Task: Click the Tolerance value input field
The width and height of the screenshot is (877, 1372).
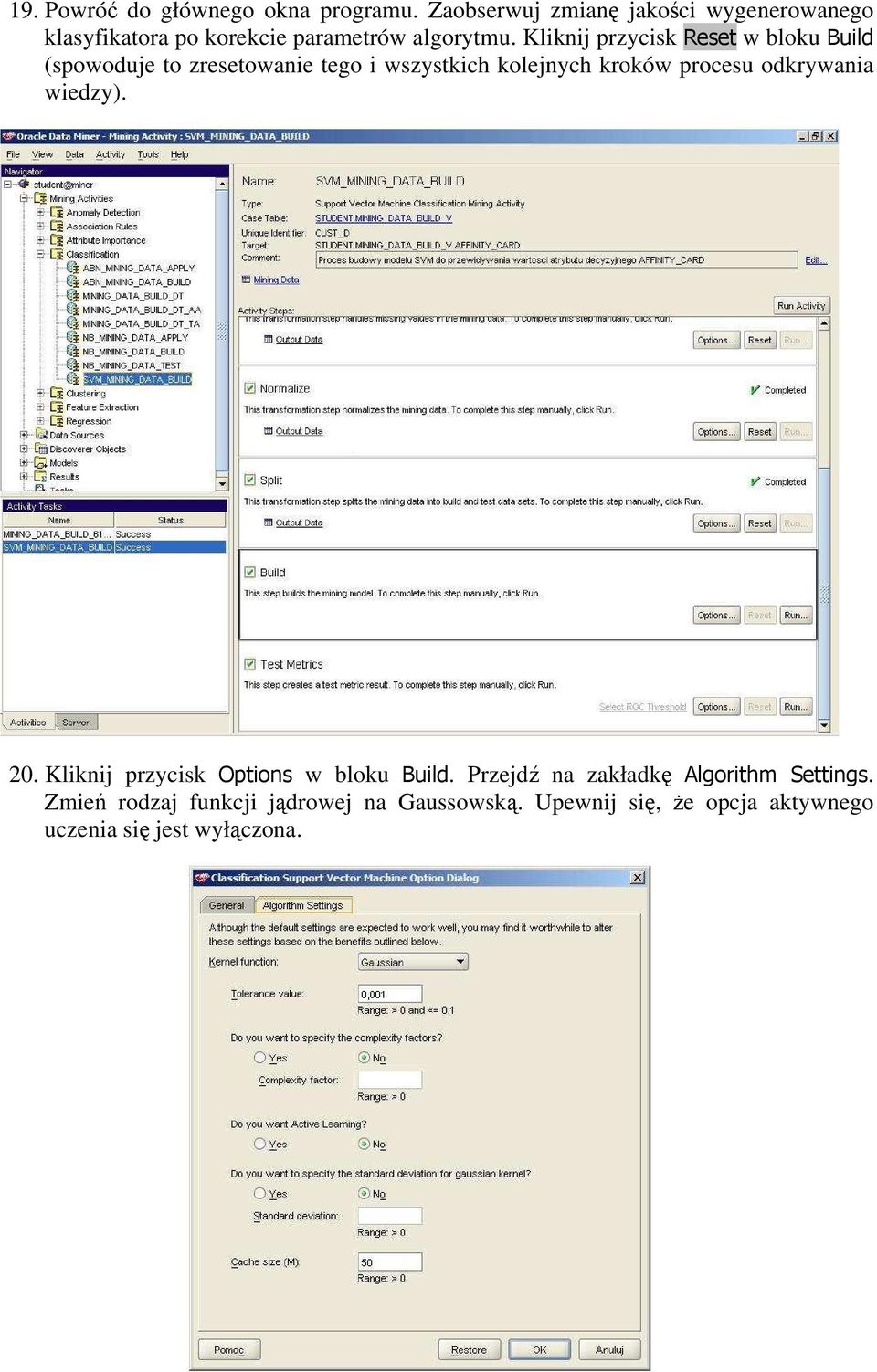Action: click(390, 994)
